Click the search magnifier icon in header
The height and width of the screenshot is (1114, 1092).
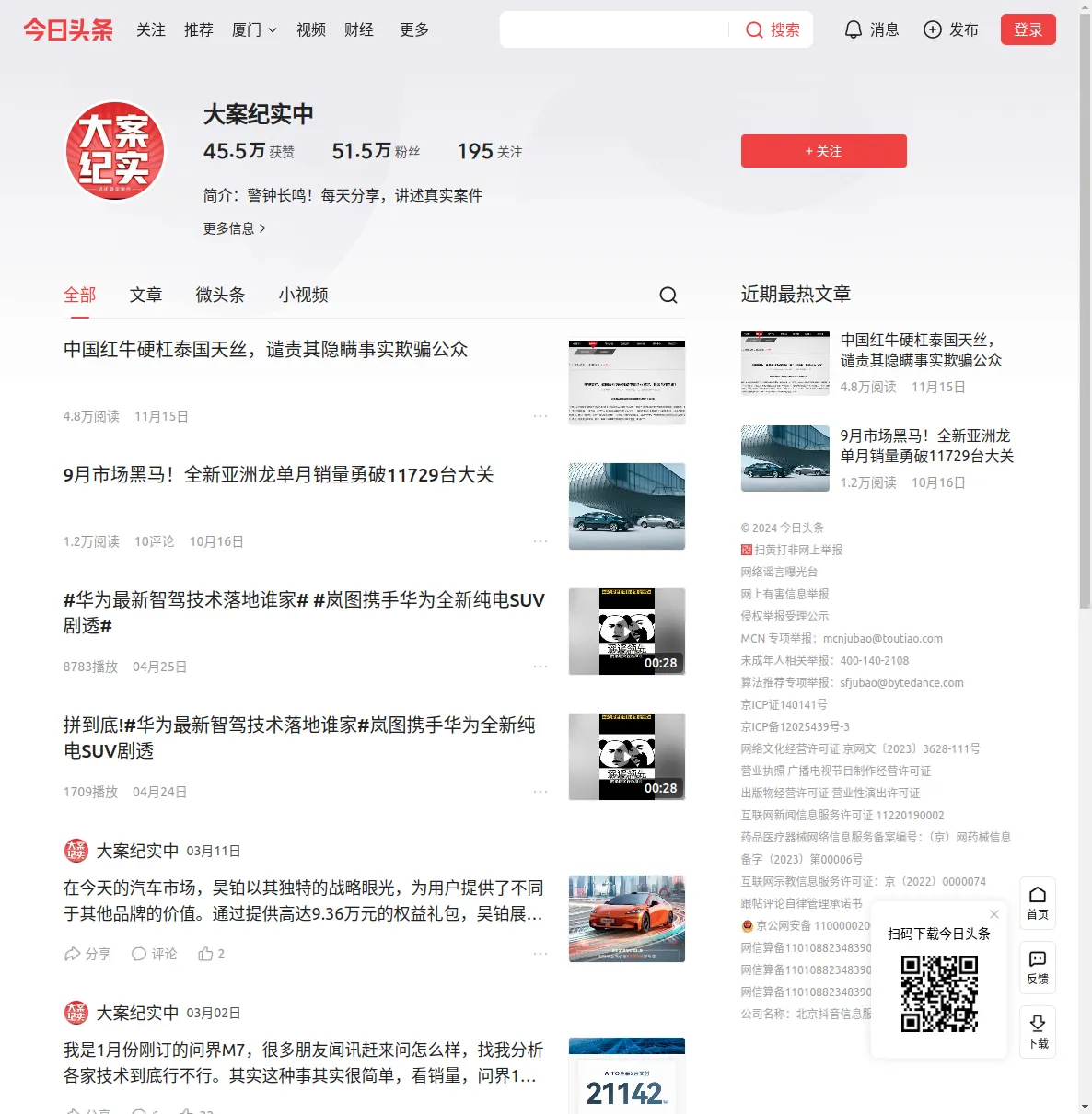click(x=754, y=29)
